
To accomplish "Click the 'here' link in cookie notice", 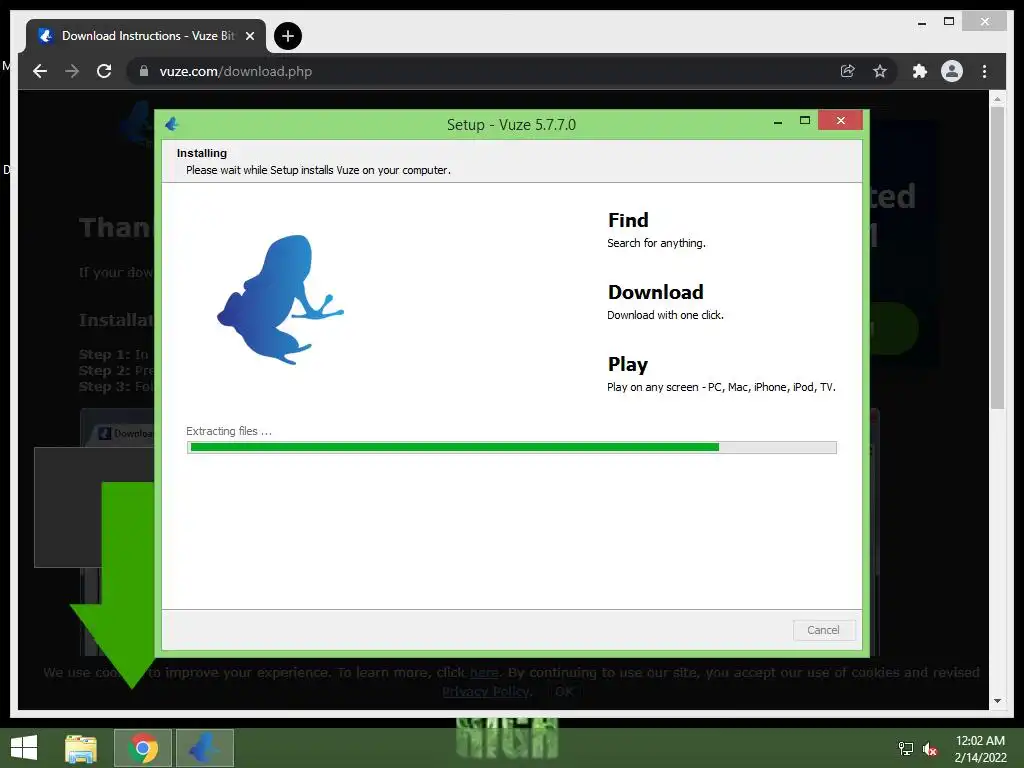I will tap(484, 673).
